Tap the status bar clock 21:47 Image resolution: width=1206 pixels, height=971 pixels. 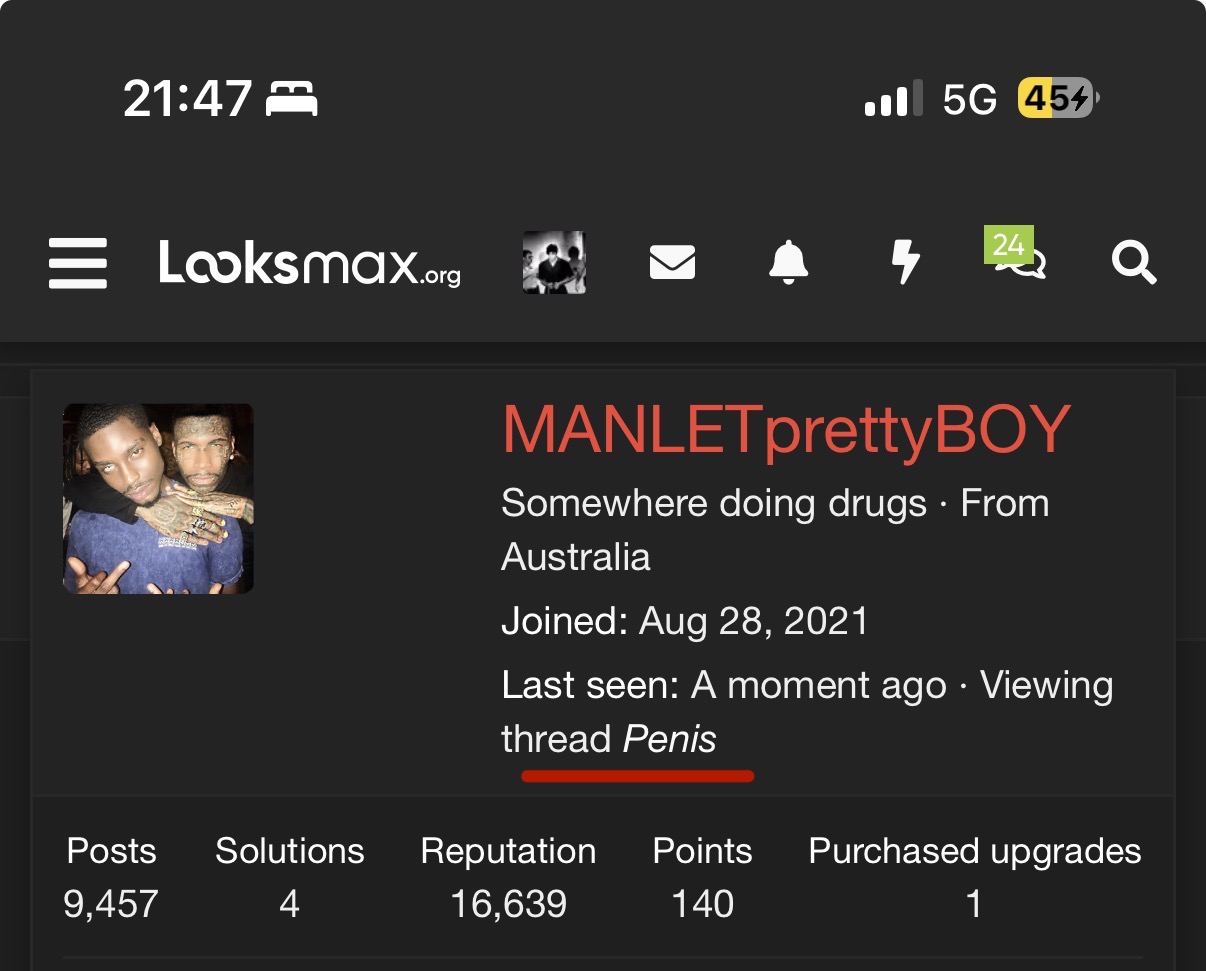tap(187, 99)
